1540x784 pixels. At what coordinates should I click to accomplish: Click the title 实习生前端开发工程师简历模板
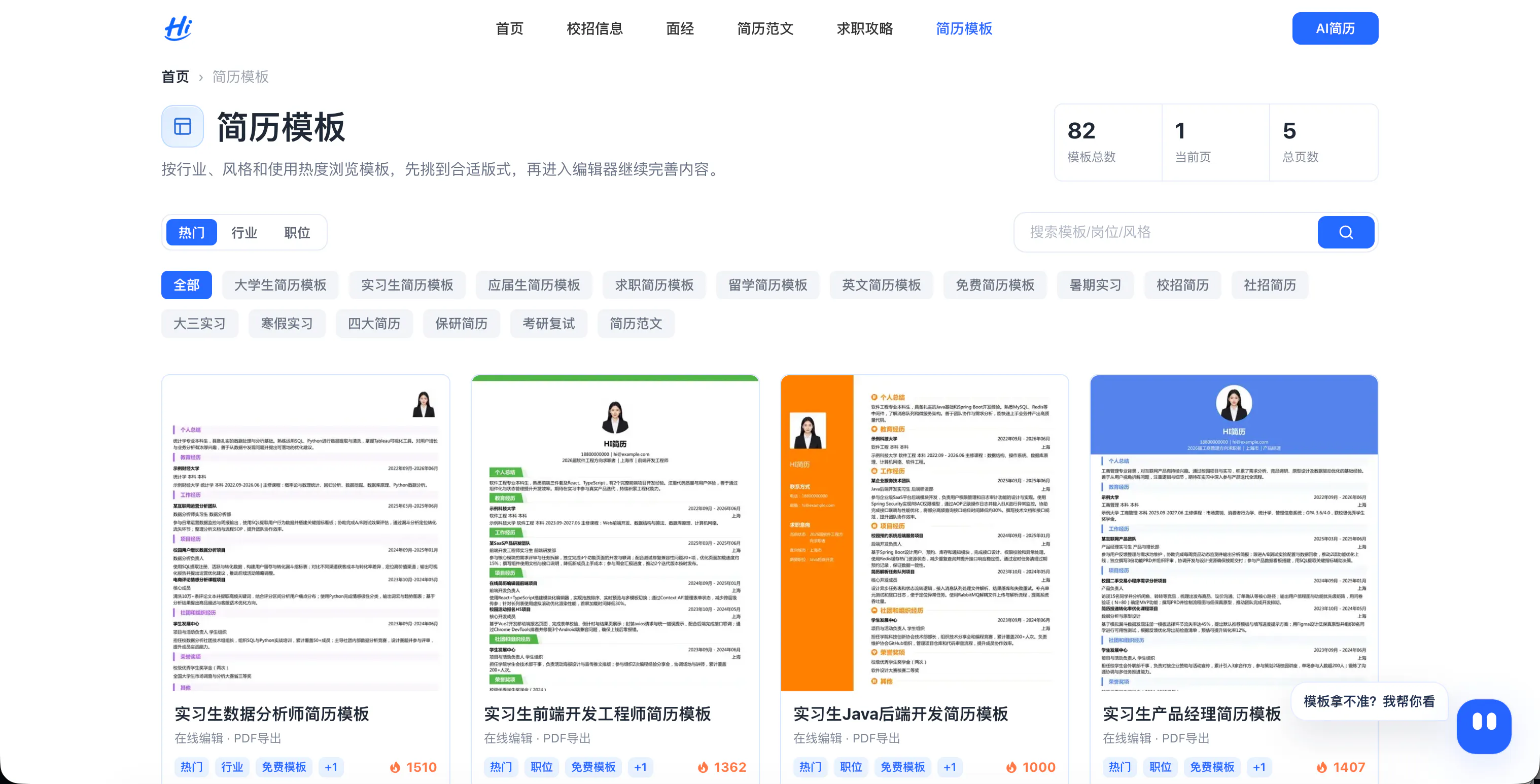pyautogui.click(x=597, y=714)
